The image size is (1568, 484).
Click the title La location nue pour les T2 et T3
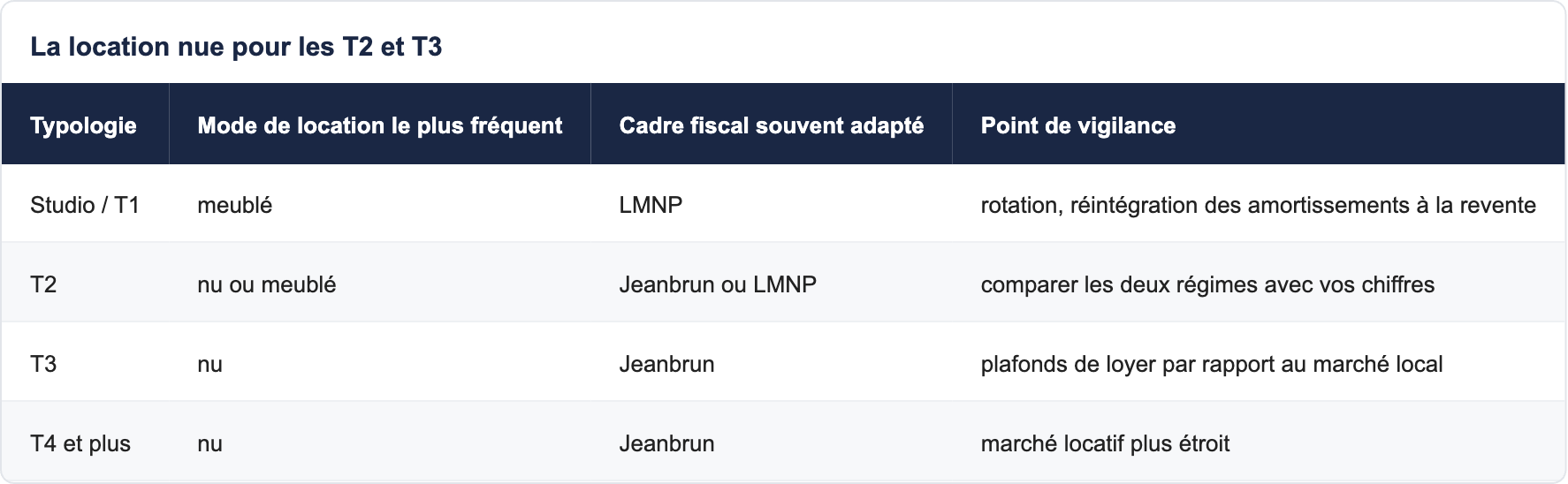click(236, 46)
